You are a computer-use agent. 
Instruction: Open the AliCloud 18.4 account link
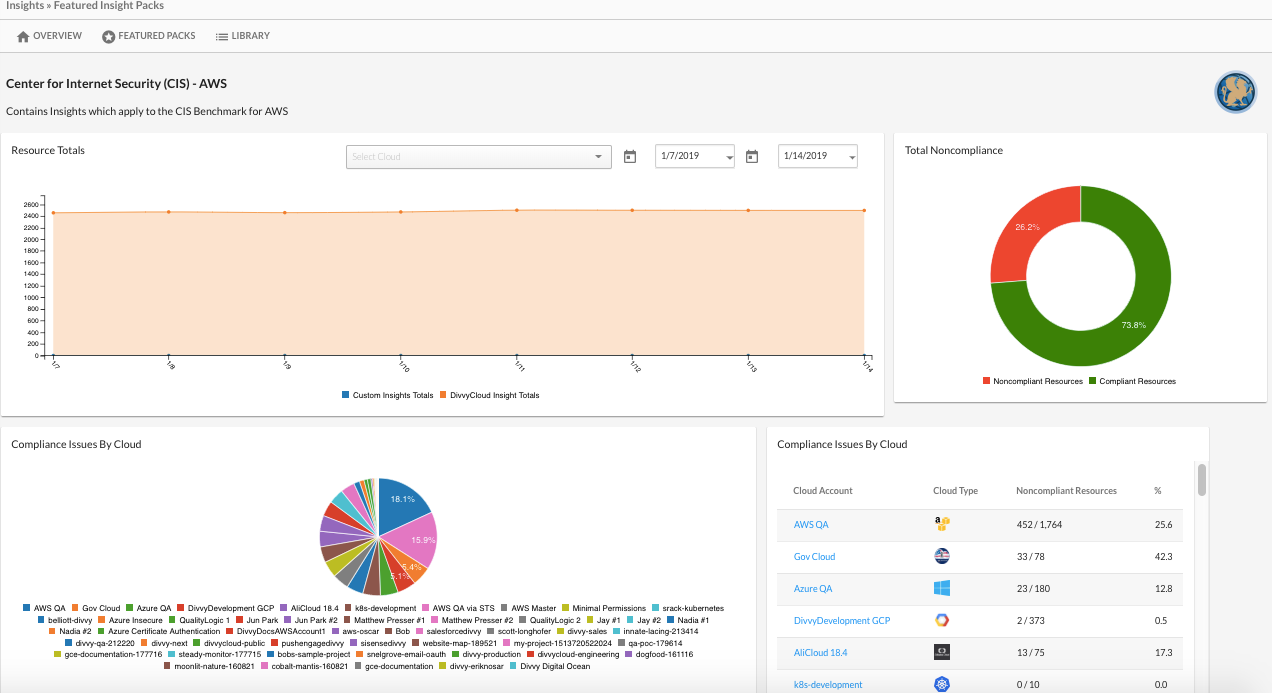pyautogui.click(x=820, y=653)
